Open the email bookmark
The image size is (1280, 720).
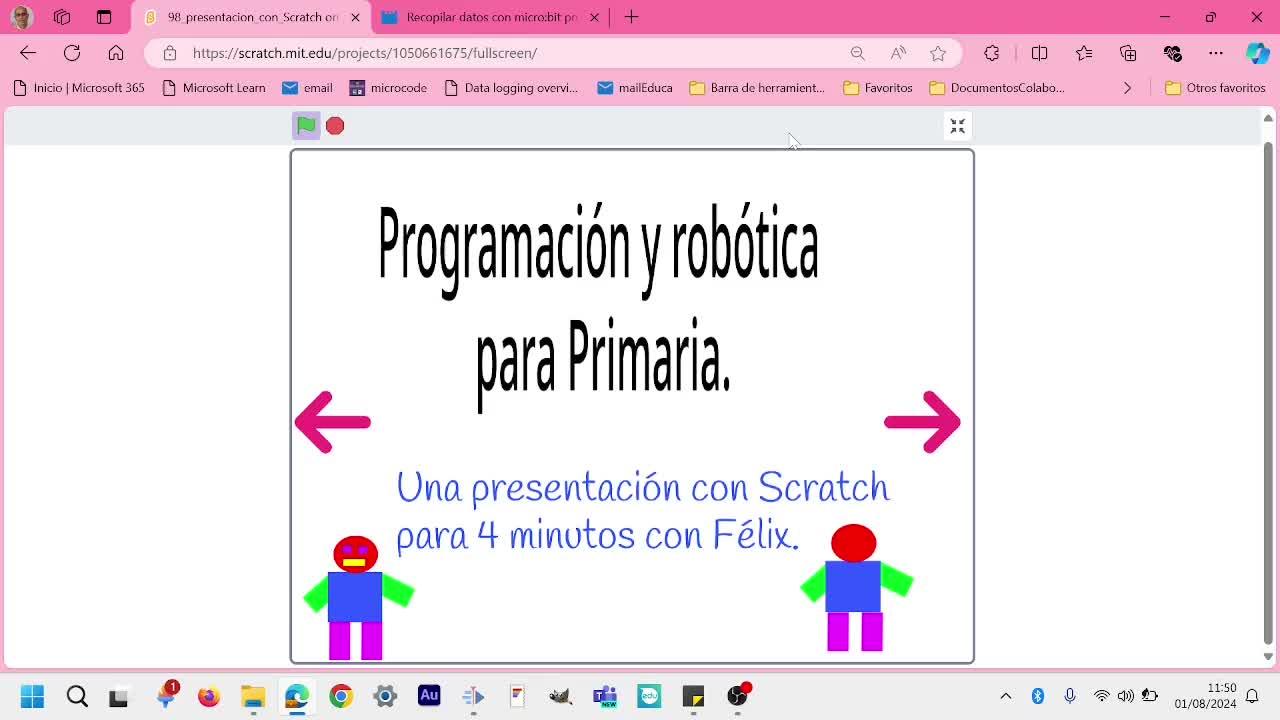pos(307,88)
